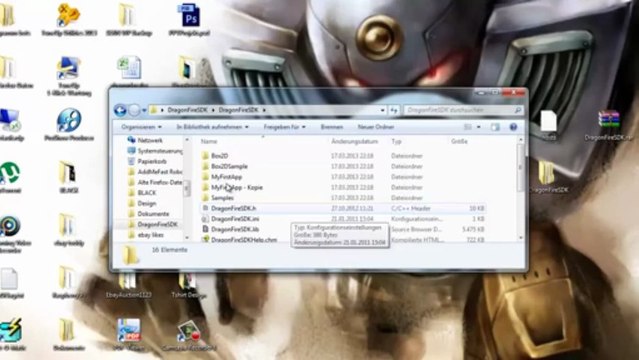Open the 'Freigeben für' dropdown
Screen dimensions: 639x360
(284, 127)
